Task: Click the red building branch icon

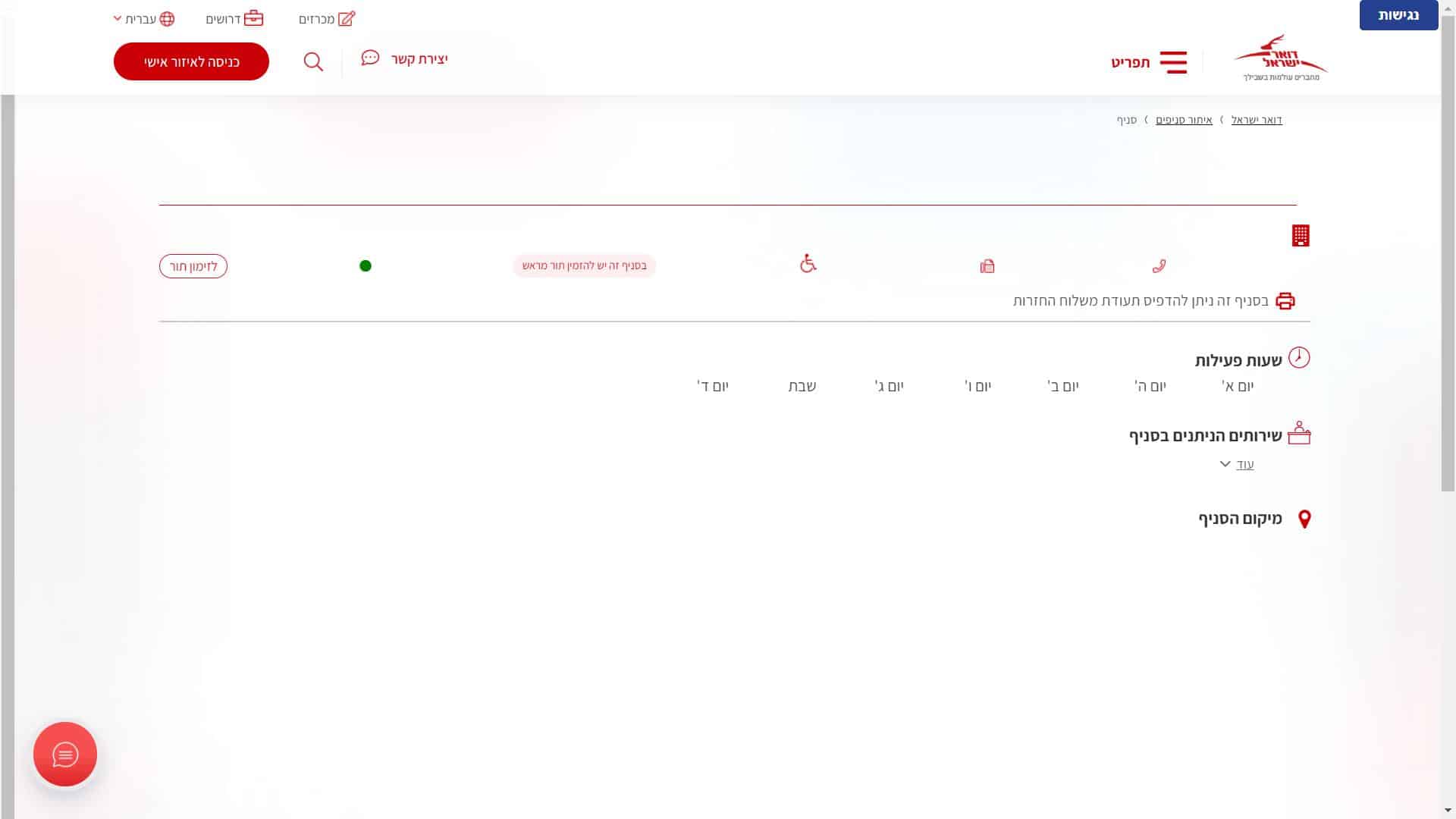Action: [1301, 236]
